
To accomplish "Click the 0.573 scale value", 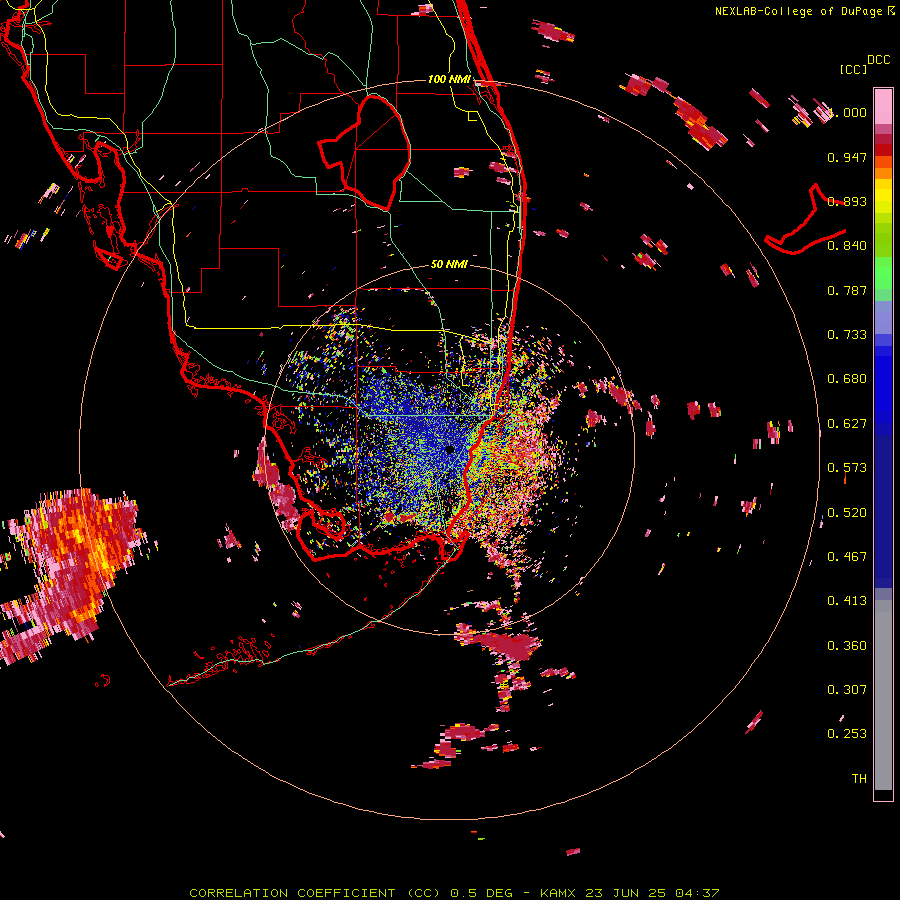I will click(847, 468).
